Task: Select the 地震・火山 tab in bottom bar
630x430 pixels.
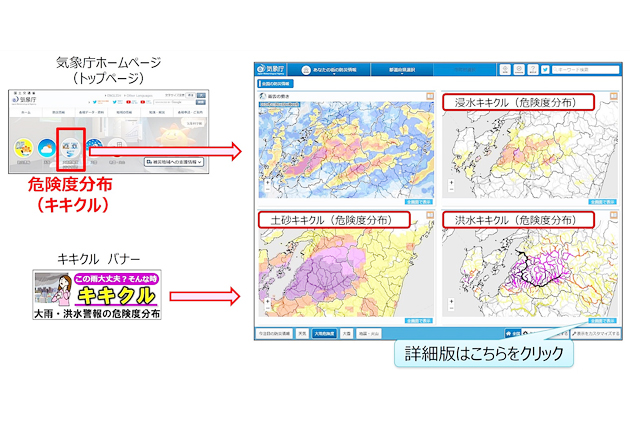Action: pos(368,334)
